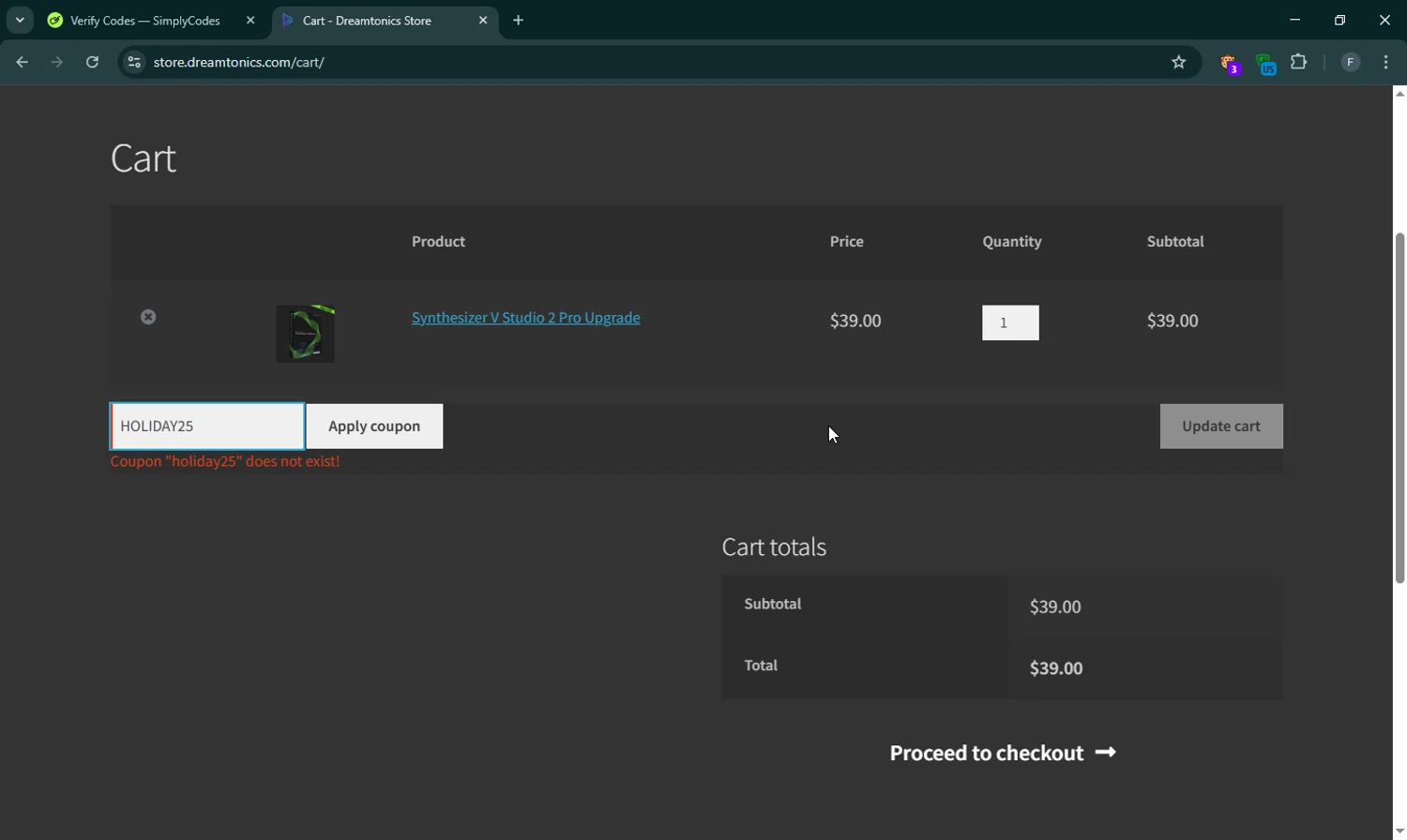Click the coupon "holiday25" does not exist message
The width and height of the screenshot is (1407, 840).
pyautogui.click(x=225, y=461)
